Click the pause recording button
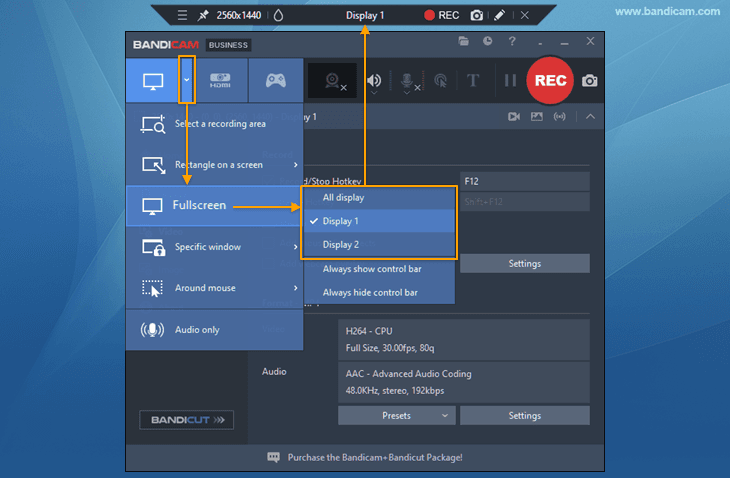This screenshot has height=478, width=730. 511,81
